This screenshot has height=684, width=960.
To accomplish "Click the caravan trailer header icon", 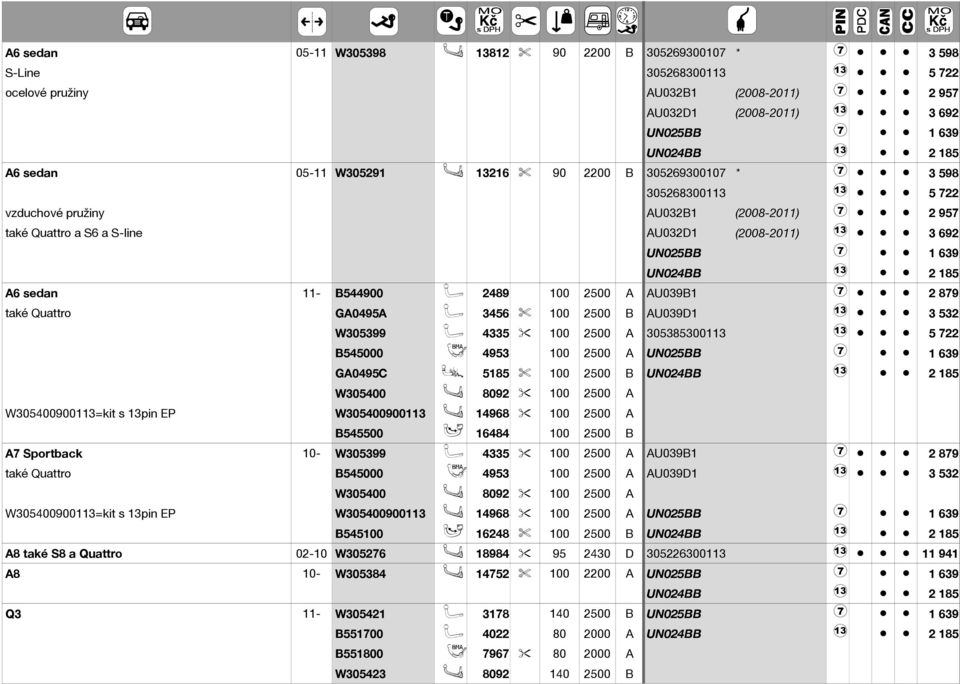I will (x=598, y=21).
